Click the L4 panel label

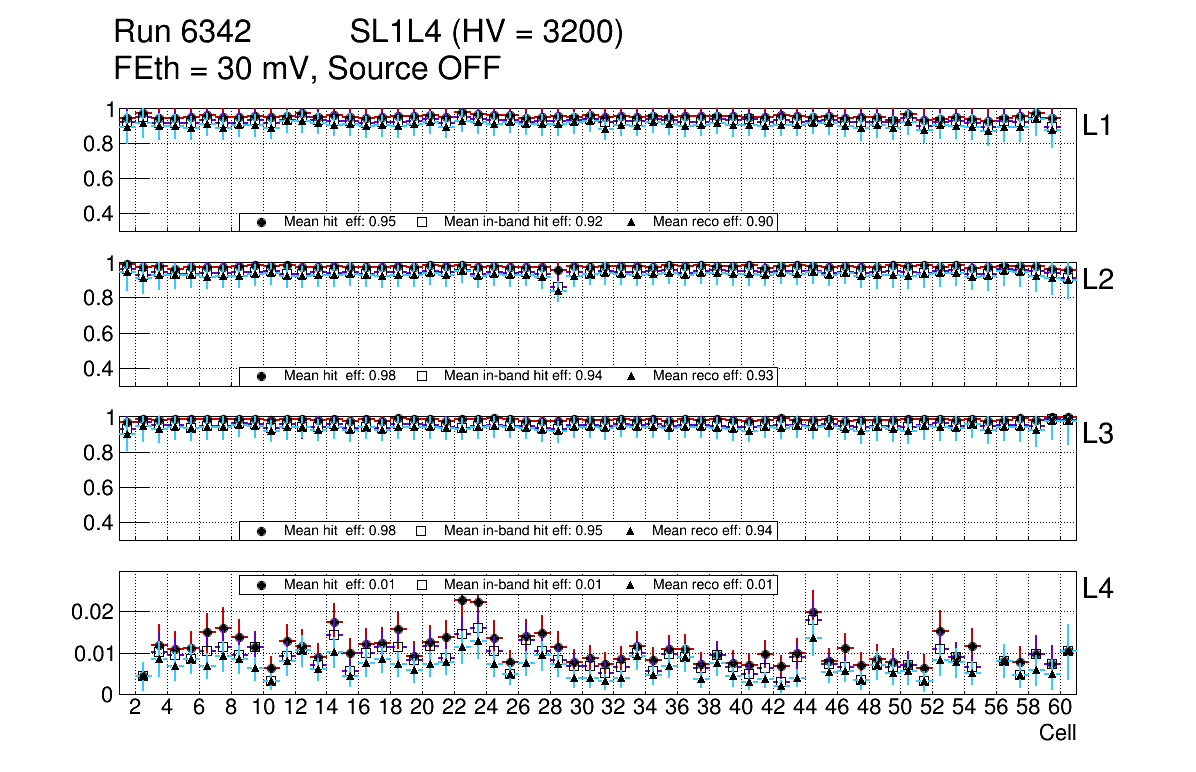point(1098,589)
